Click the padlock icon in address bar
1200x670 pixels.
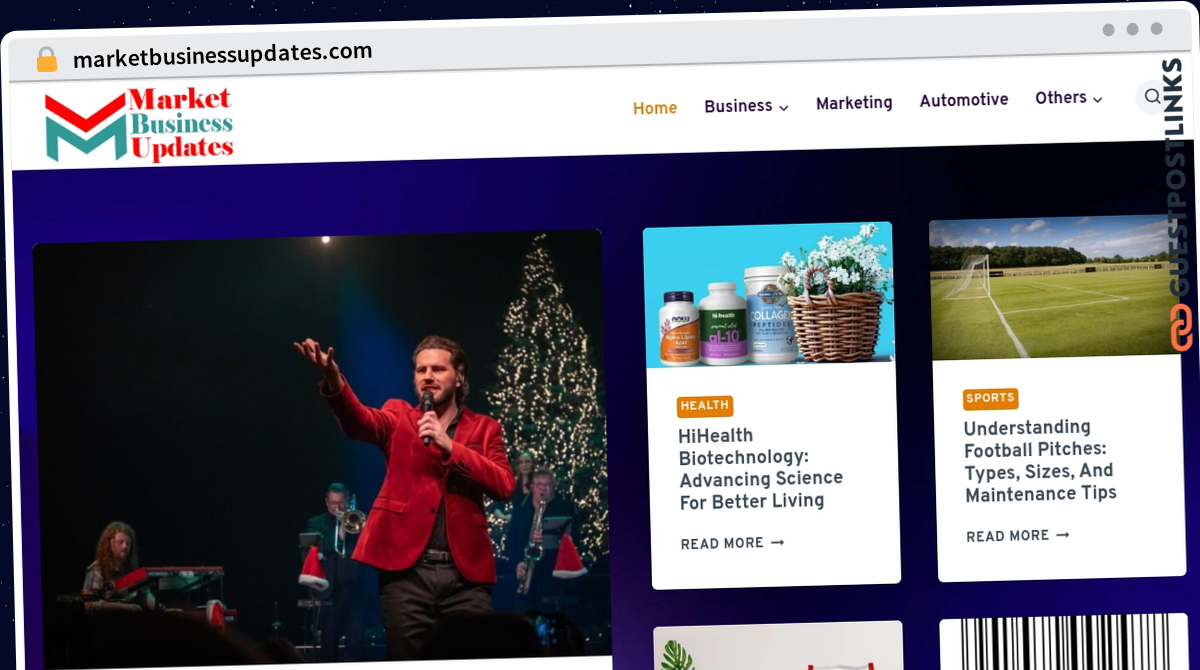pyautogui.click(x=47, y=59)
